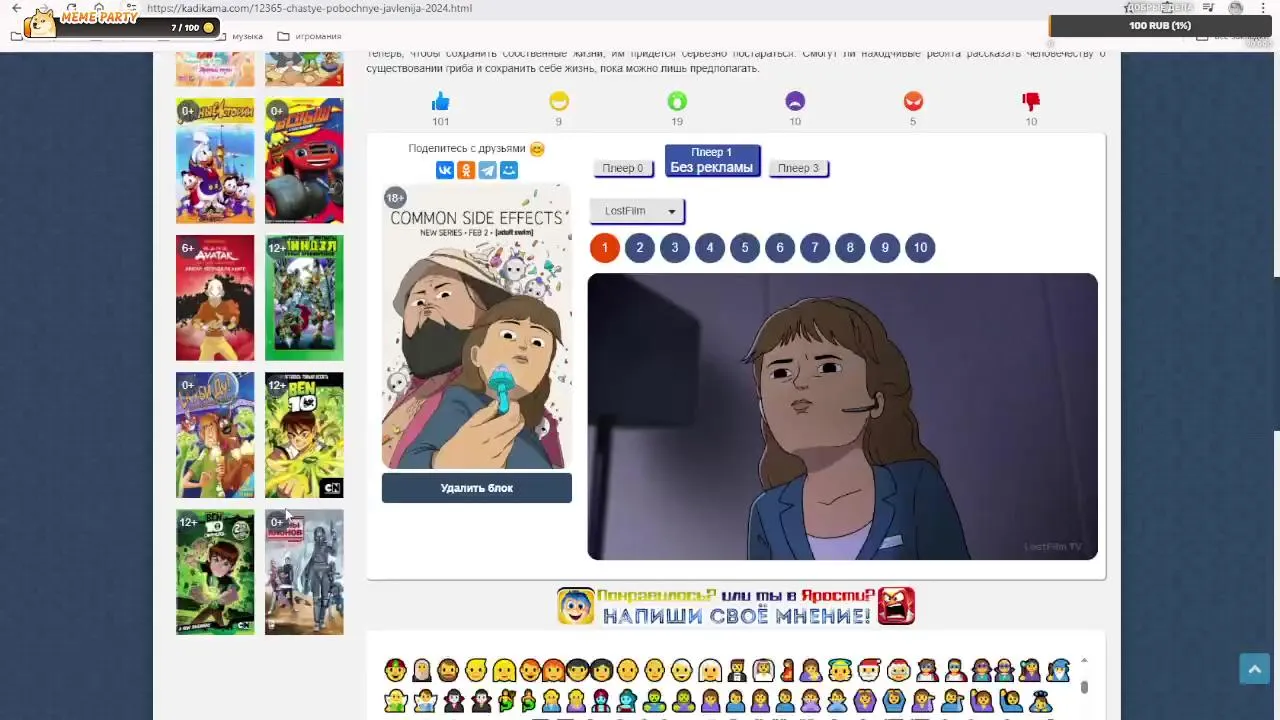
Task: Select episode 3
Action: (x=675, y=248)
